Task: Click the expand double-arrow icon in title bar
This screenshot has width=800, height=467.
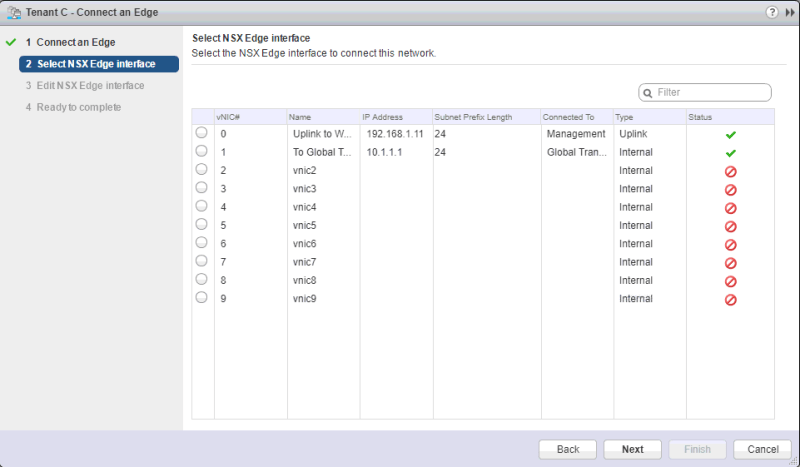Action: coord(789,11)
